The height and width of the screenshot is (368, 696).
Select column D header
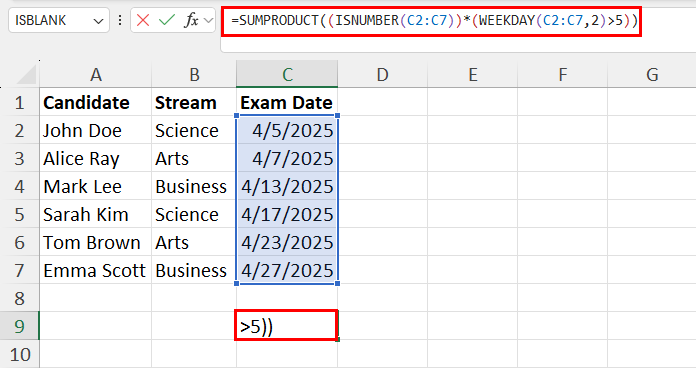point(383,75)
